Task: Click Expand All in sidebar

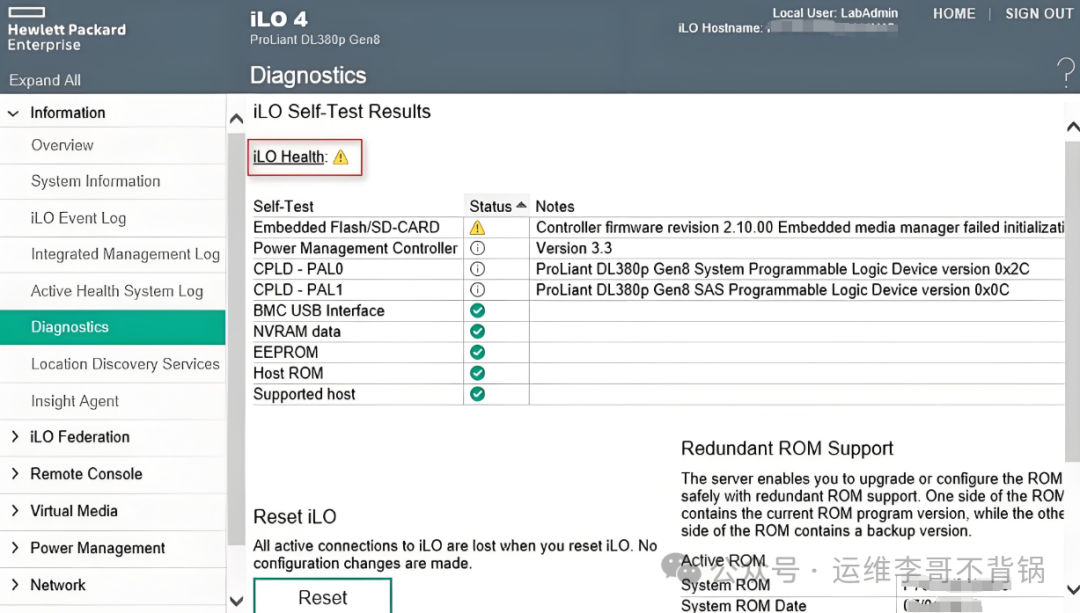Action: pyautogui.click(x=45, y=81)
